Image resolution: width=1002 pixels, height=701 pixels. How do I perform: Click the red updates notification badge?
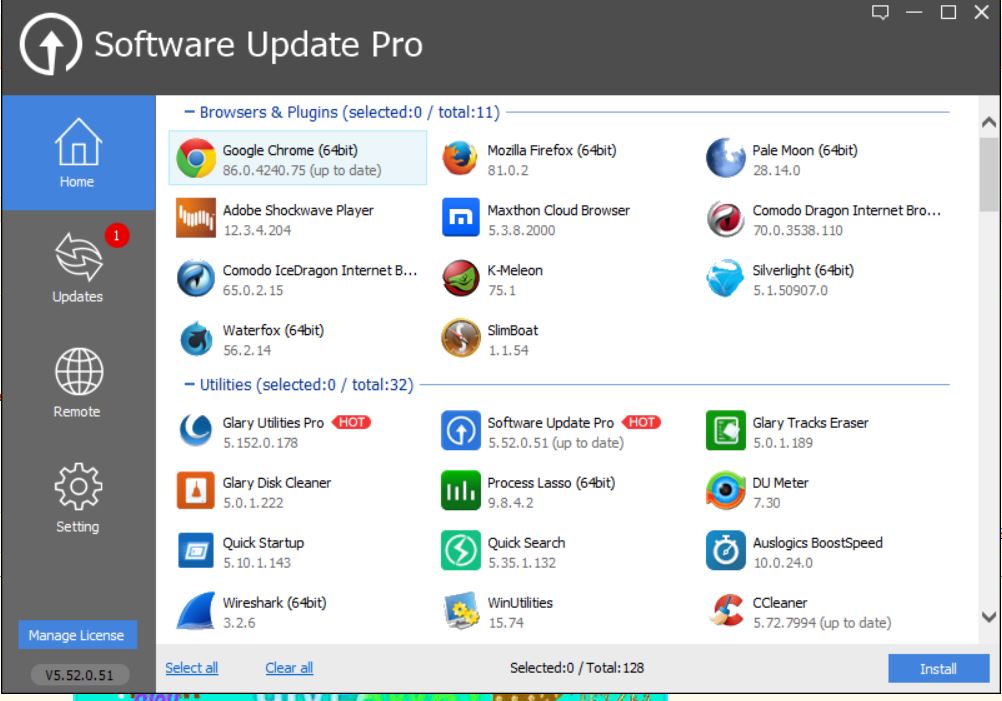[x=116, y=235]
